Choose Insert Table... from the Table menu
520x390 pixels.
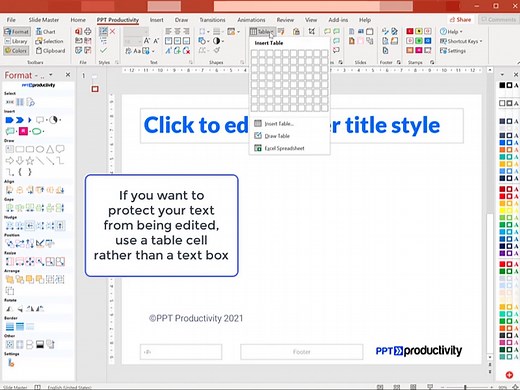click(289, 124)
